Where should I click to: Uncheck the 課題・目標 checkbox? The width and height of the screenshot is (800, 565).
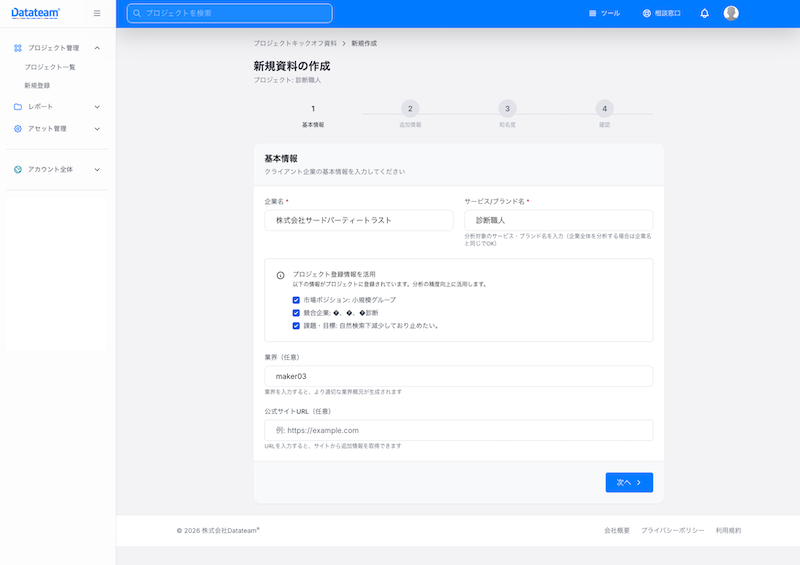pos(296,326)
